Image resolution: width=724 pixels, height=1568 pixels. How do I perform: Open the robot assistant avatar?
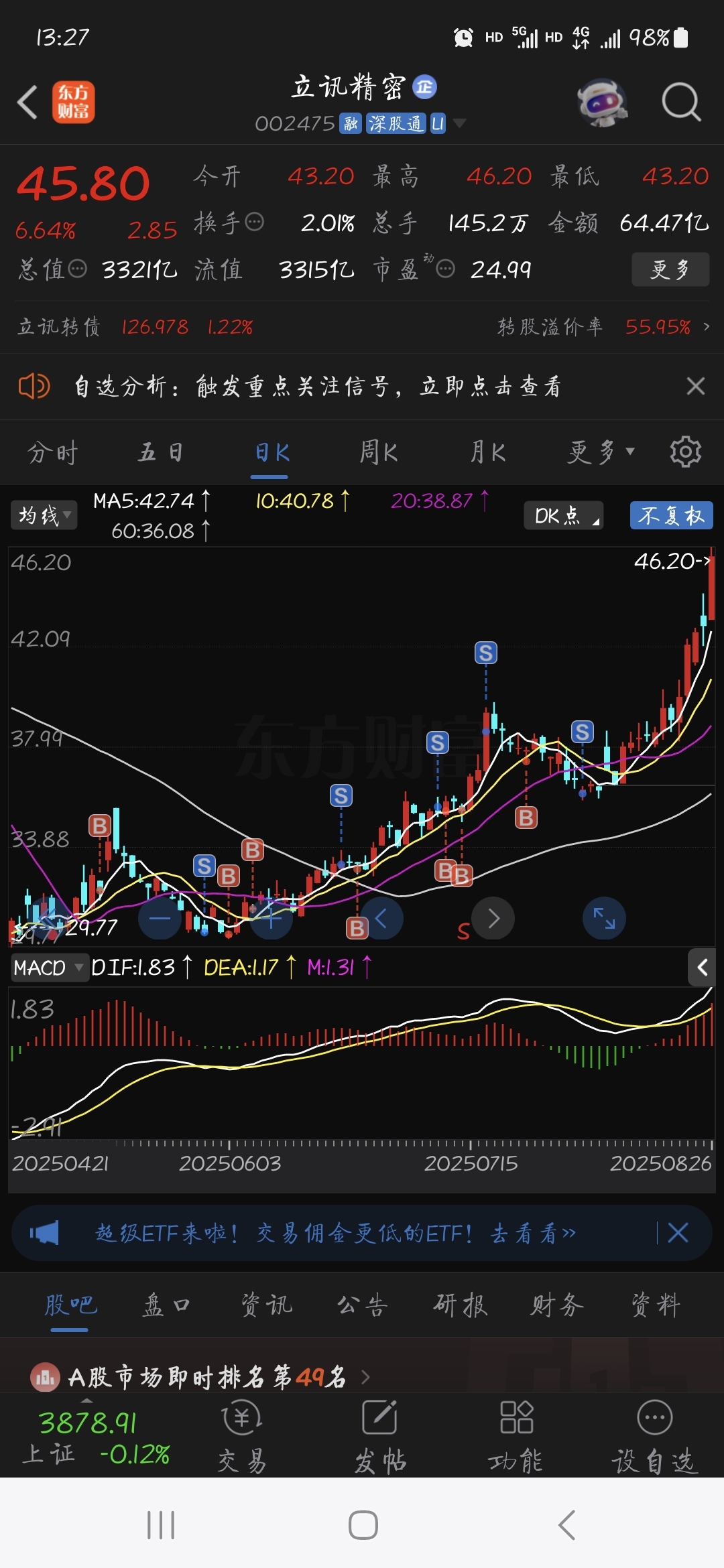pos(602,103)
